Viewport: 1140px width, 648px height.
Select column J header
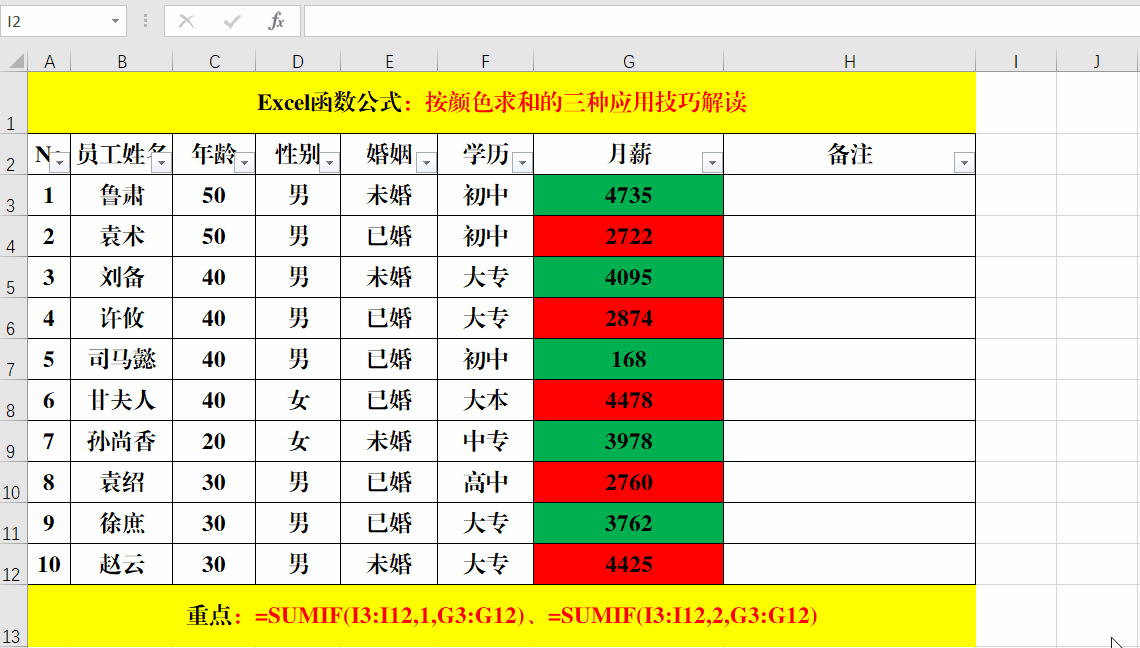(x=1096, y=62)
